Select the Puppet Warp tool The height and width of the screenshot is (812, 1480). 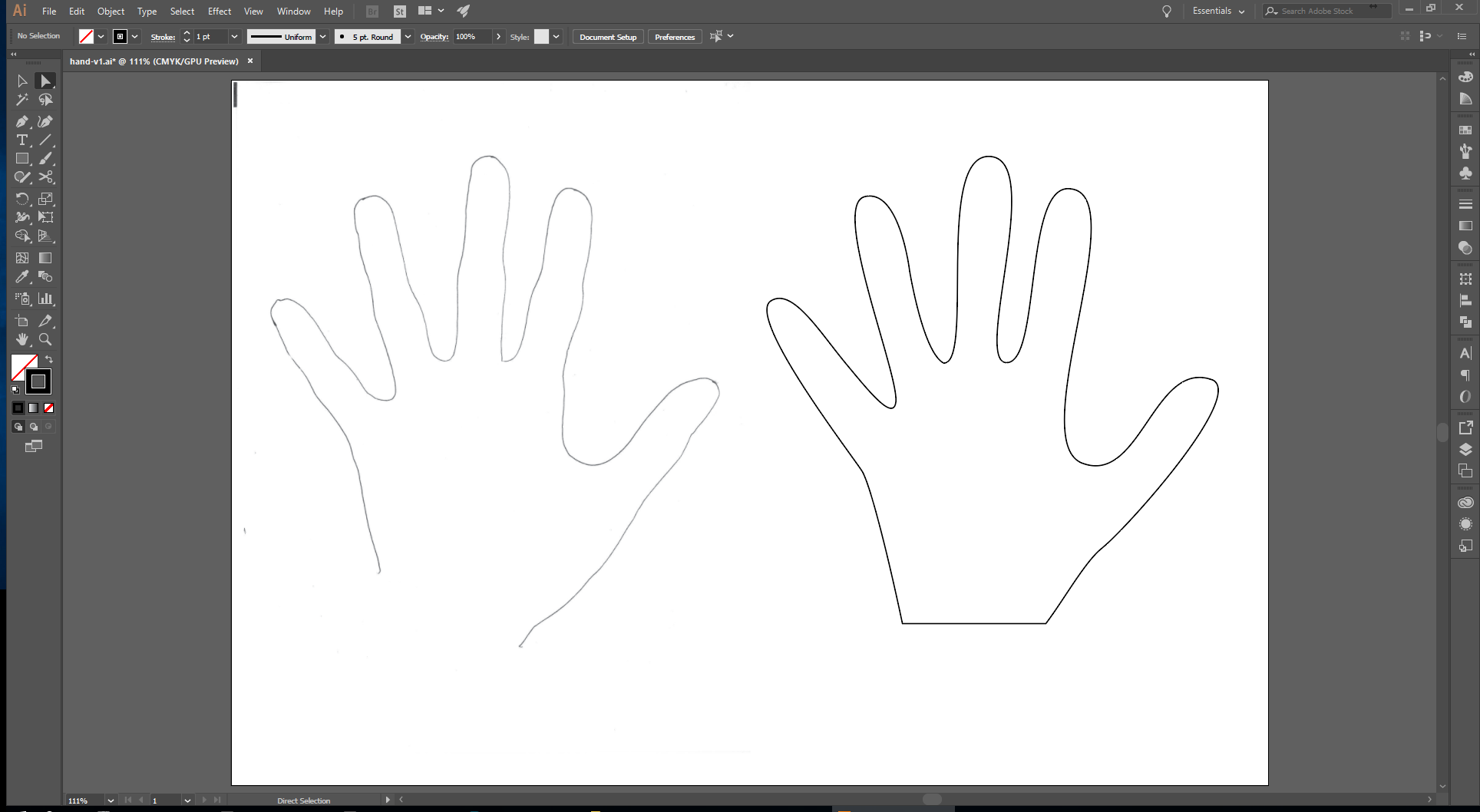[x=22, y=217]
